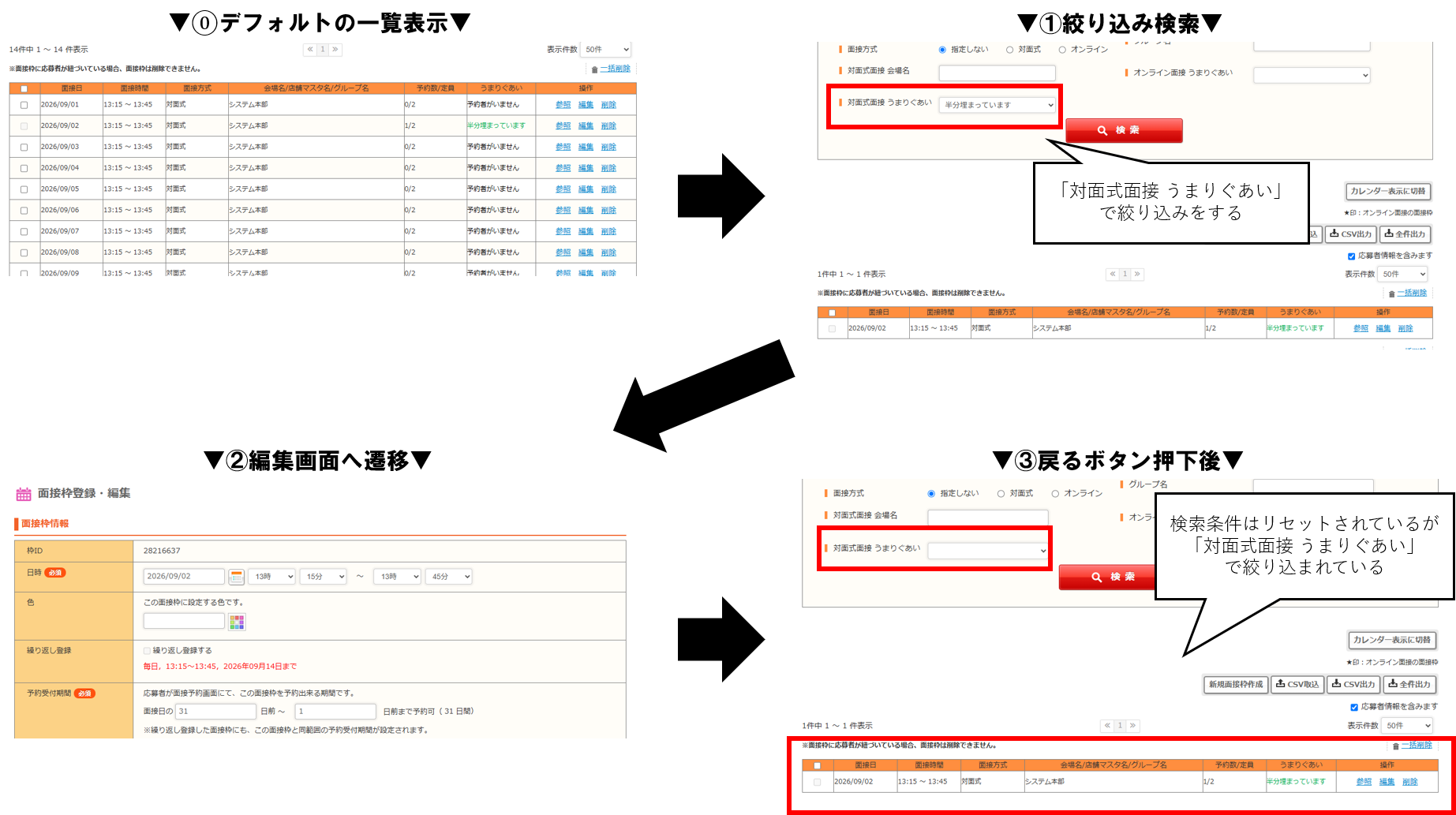Click 参照 link for 2026/09/01 row in default list
Screen dimensions: 1456x815
(x=563, y=105)
